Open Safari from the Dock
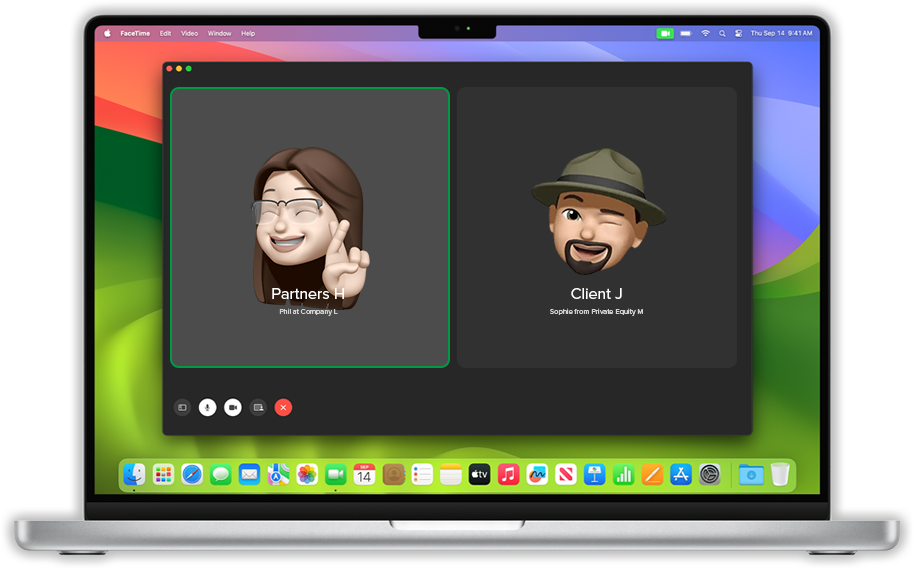914x569 pixels. [x=192, y=474]
